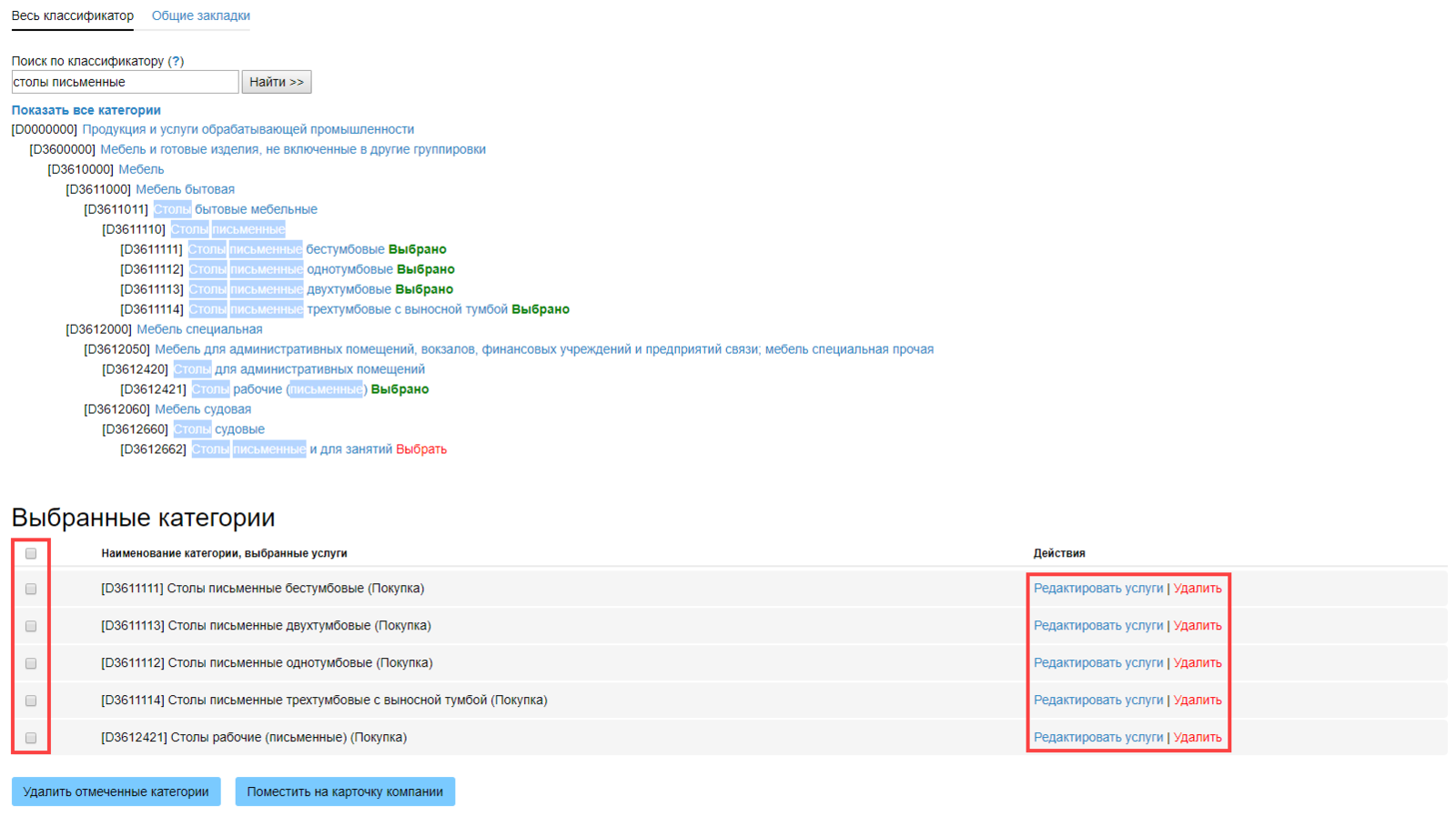The image size is (1456, 817).
Task: Open tree node Мебель бытовая
Action: pyautogui.click(x=185, y=189)
